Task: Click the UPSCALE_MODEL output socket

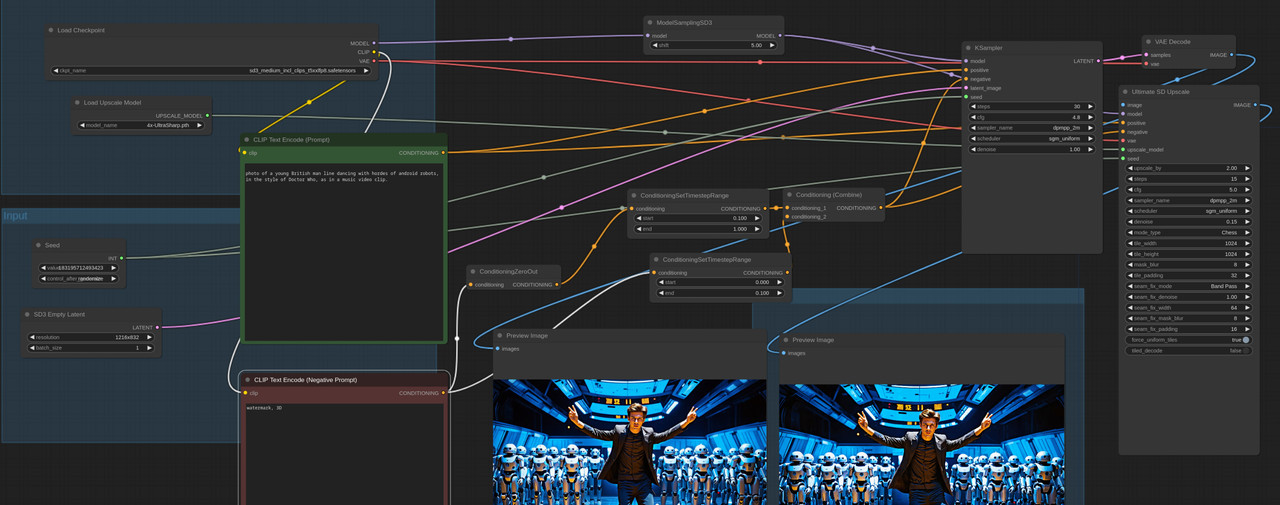Action: pos(207,115)
